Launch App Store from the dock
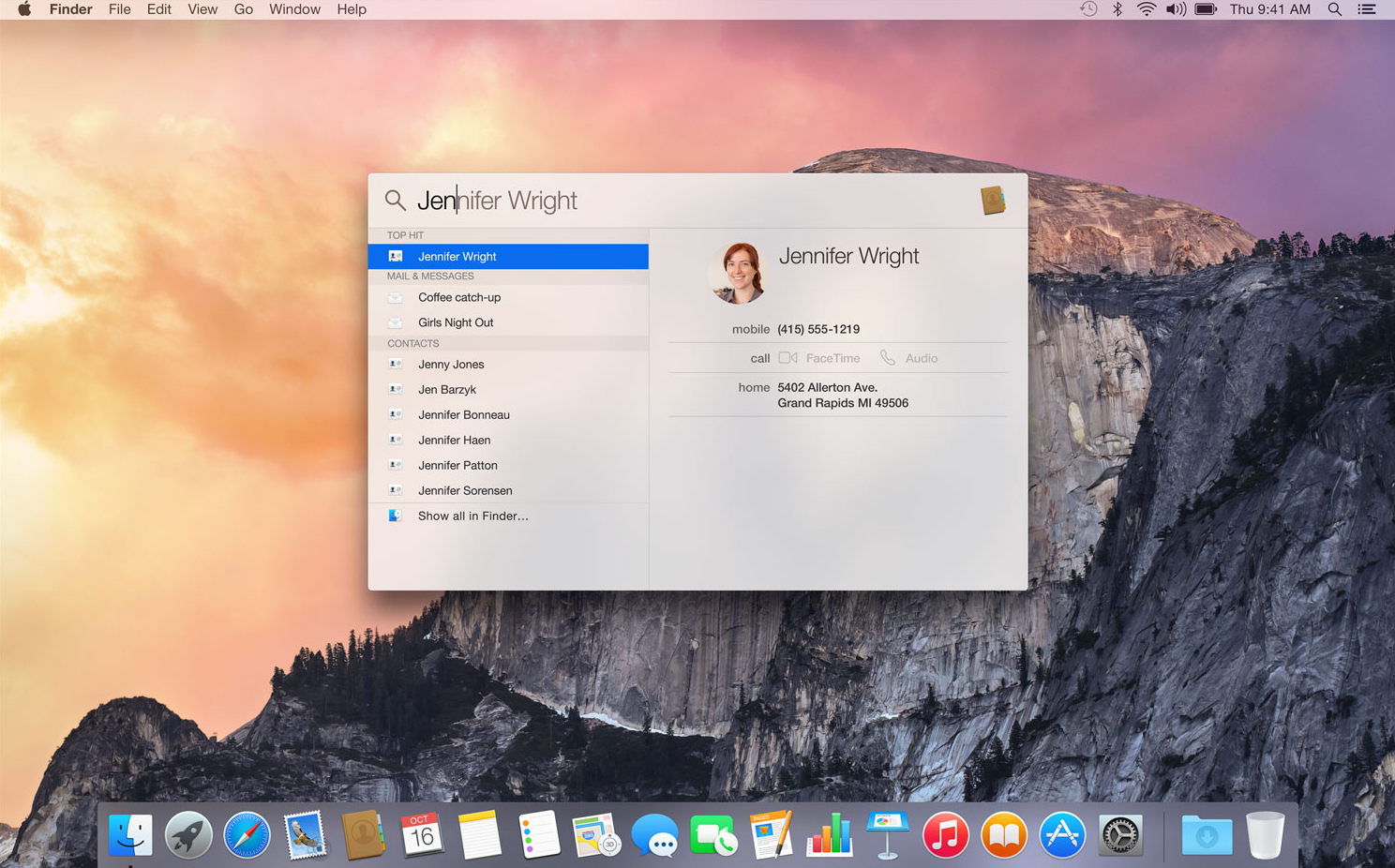Viewport: 1395px width, 868px height. pyautogui.click(x=1061, y=834)
